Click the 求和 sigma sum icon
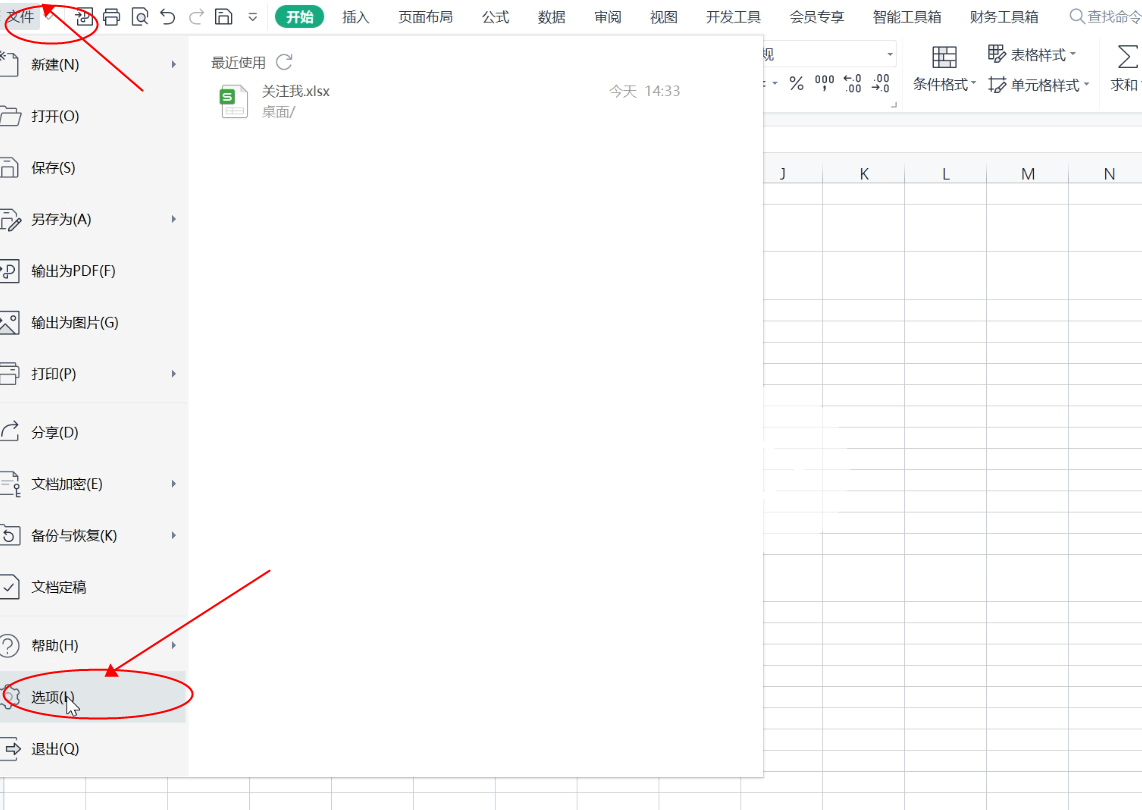The height and width of the screenshot is (810, 1142). pyautogui.click(x=1127, y=57)
